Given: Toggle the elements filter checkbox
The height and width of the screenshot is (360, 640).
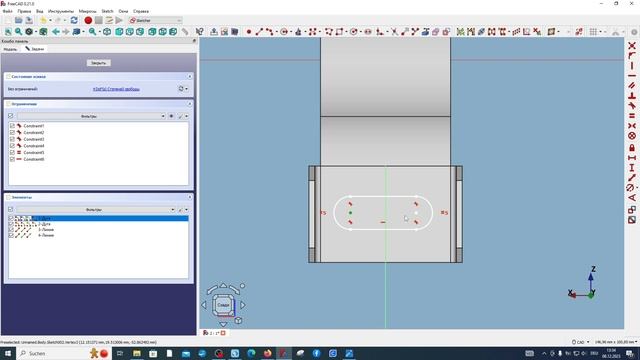Looking at the screenshot, I should (x=11, y=209).
